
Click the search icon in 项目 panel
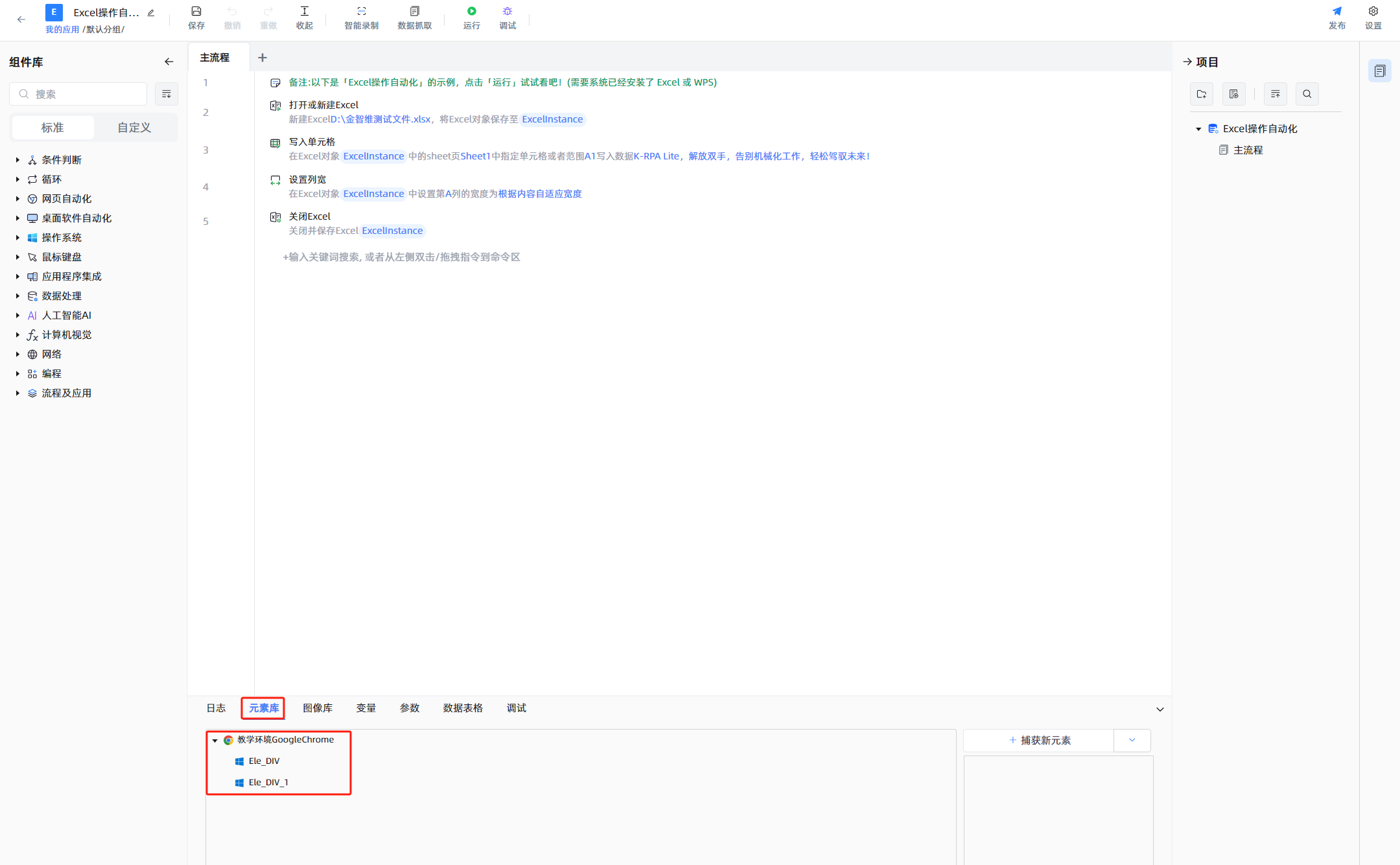point(1307,95)
